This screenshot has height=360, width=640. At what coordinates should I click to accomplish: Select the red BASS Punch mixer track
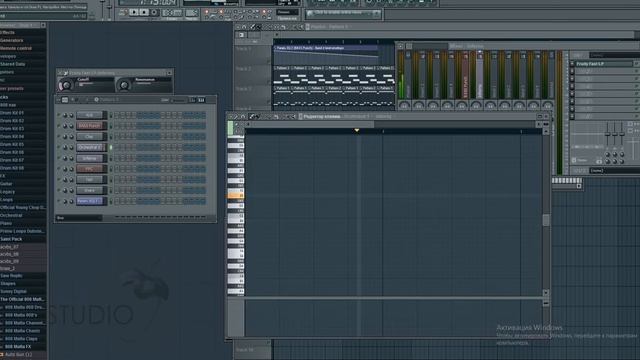click(x=465, y=75)
